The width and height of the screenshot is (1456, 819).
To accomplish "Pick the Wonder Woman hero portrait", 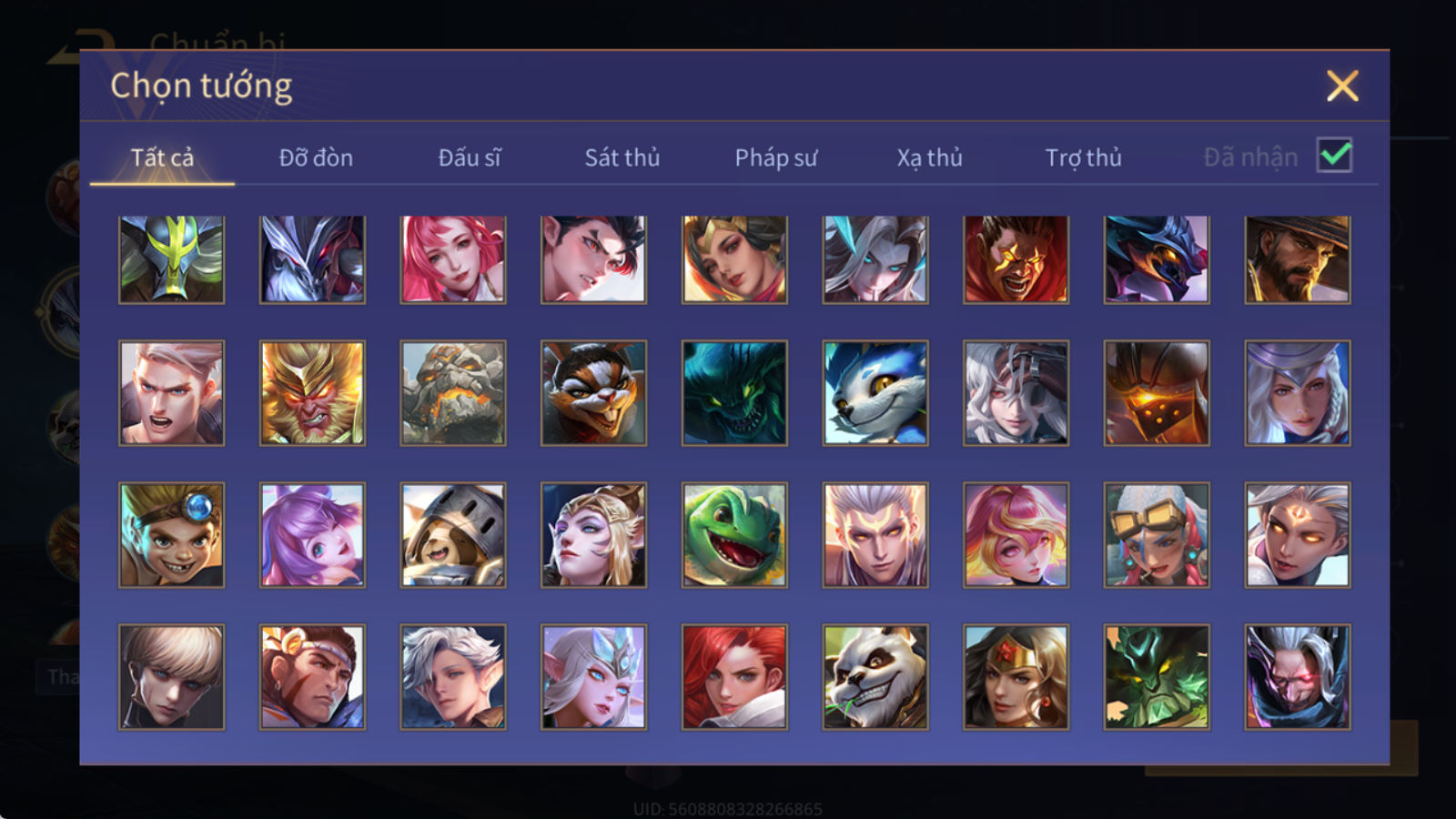I will (x=1016, y=677).
